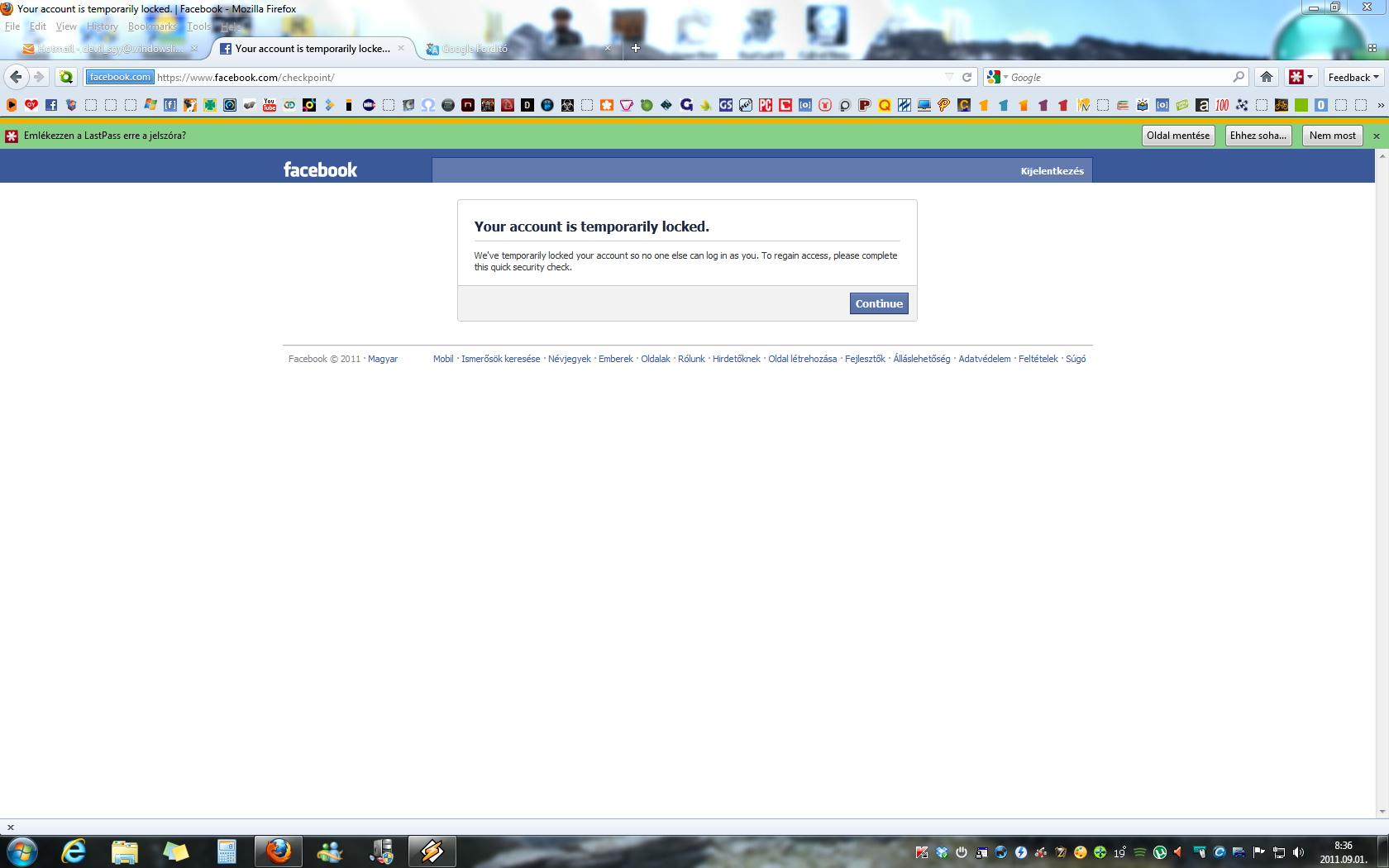
Task: Click the Ehhez soha... button
Action: pyautogui.click(x=1258, y=136)
